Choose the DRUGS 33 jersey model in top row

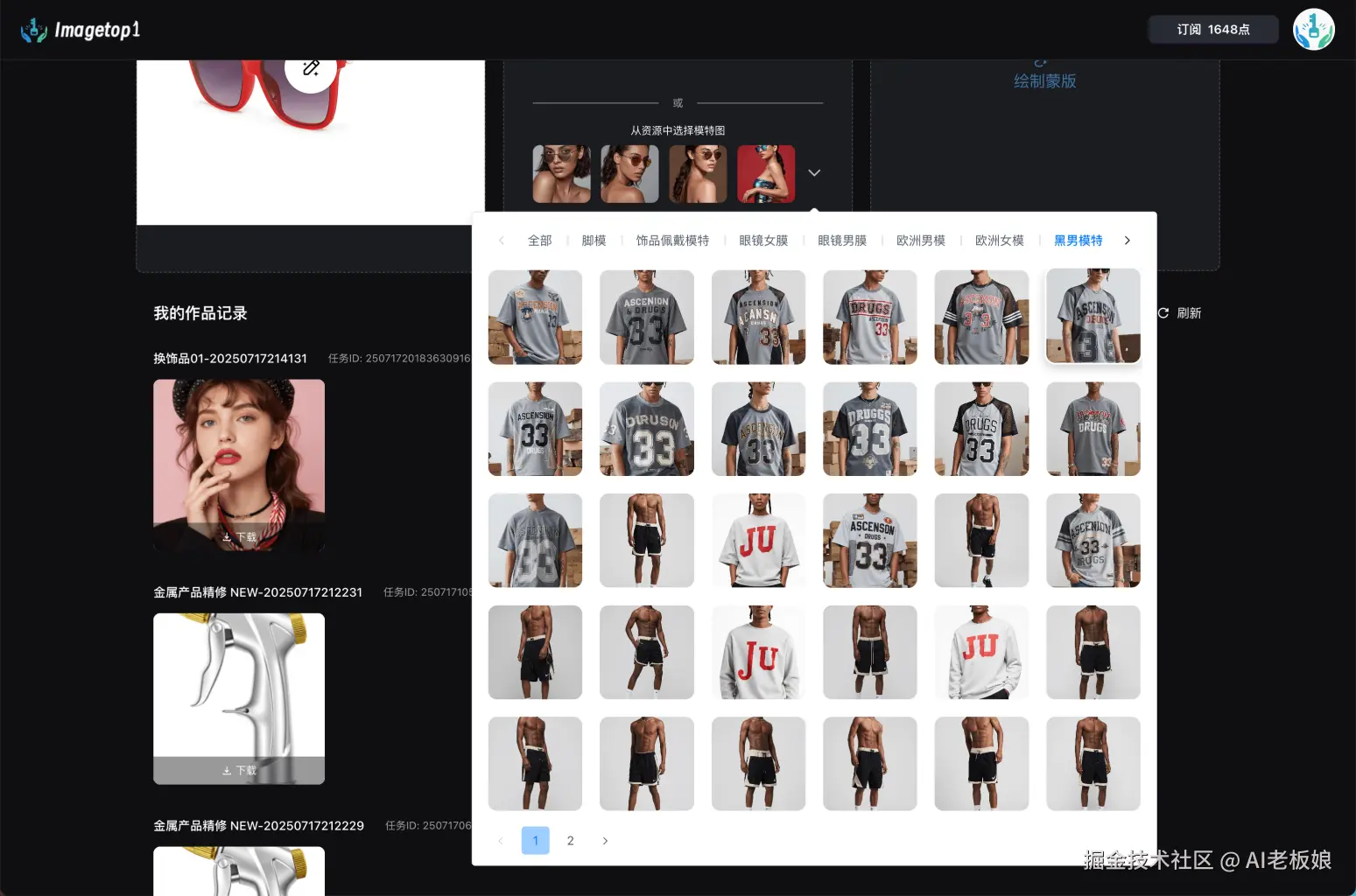(870, 317)
